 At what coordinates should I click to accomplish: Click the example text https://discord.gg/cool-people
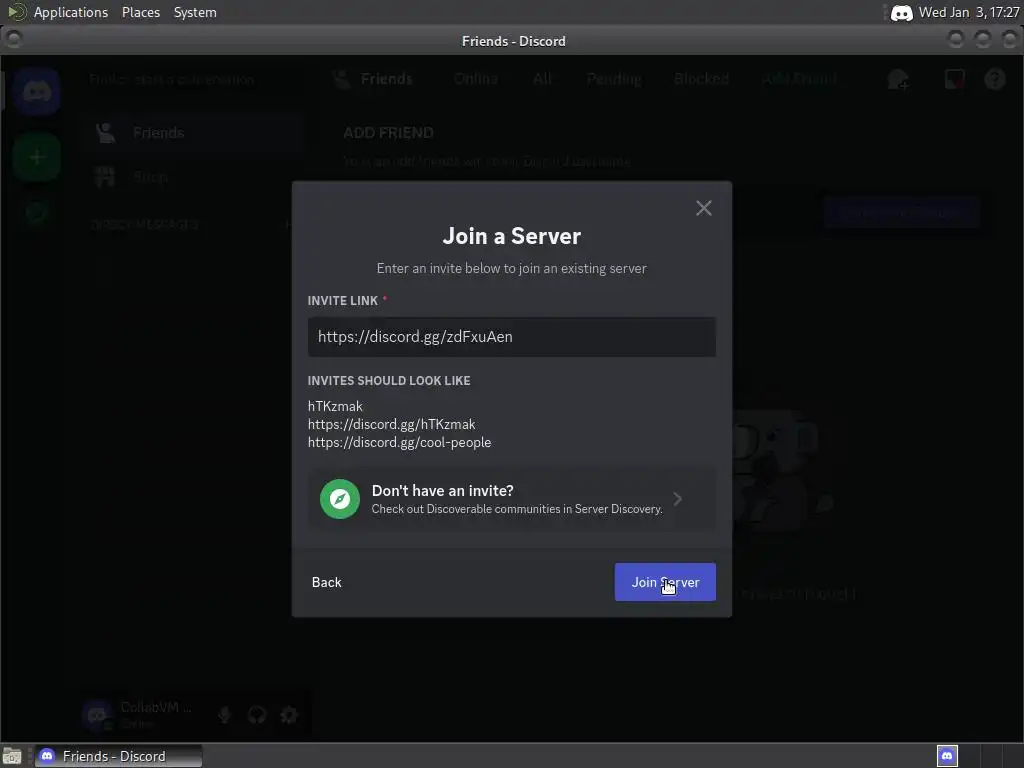399,443
